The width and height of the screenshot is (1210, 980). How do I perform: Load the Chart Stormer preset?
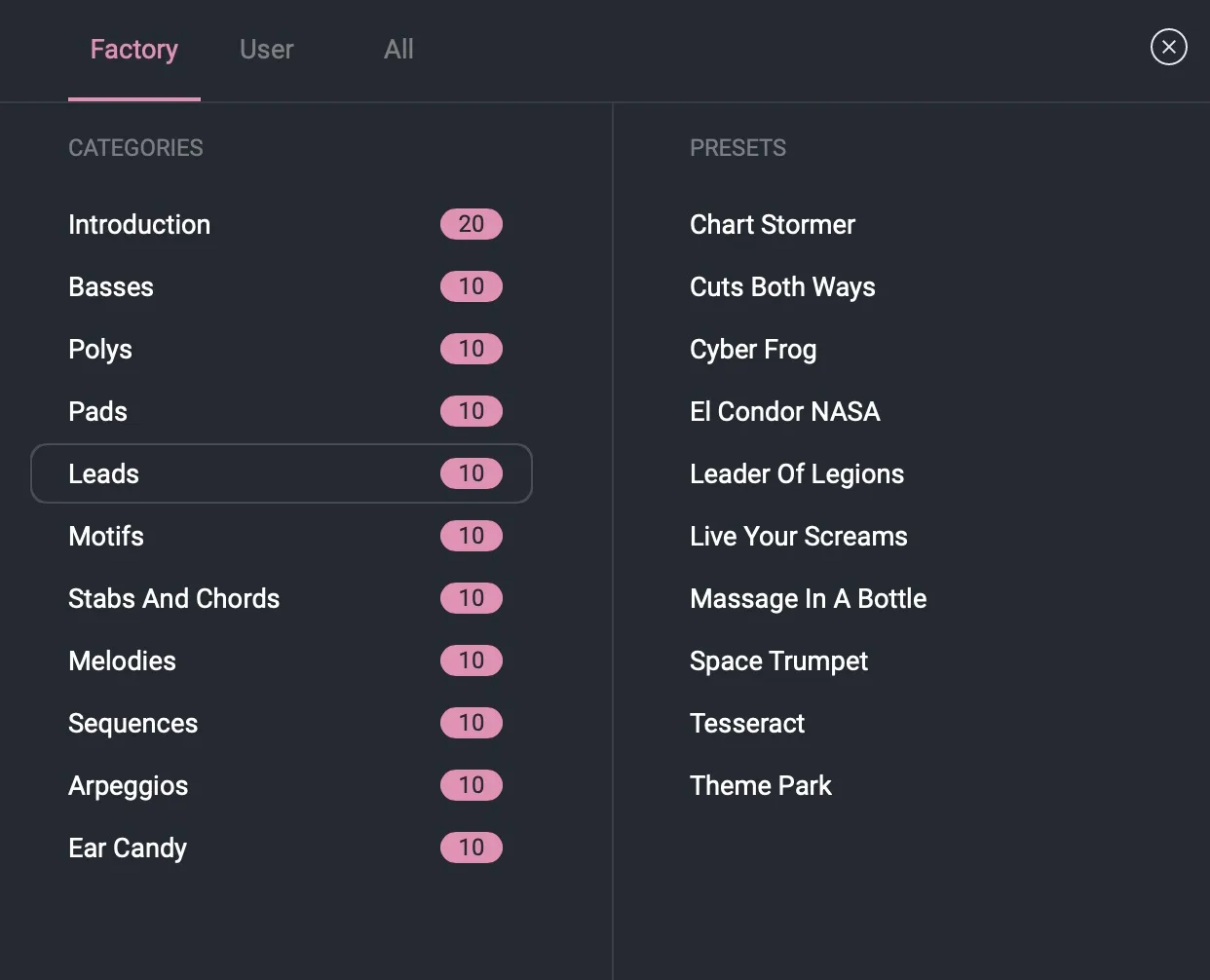(x=772, y=225)
